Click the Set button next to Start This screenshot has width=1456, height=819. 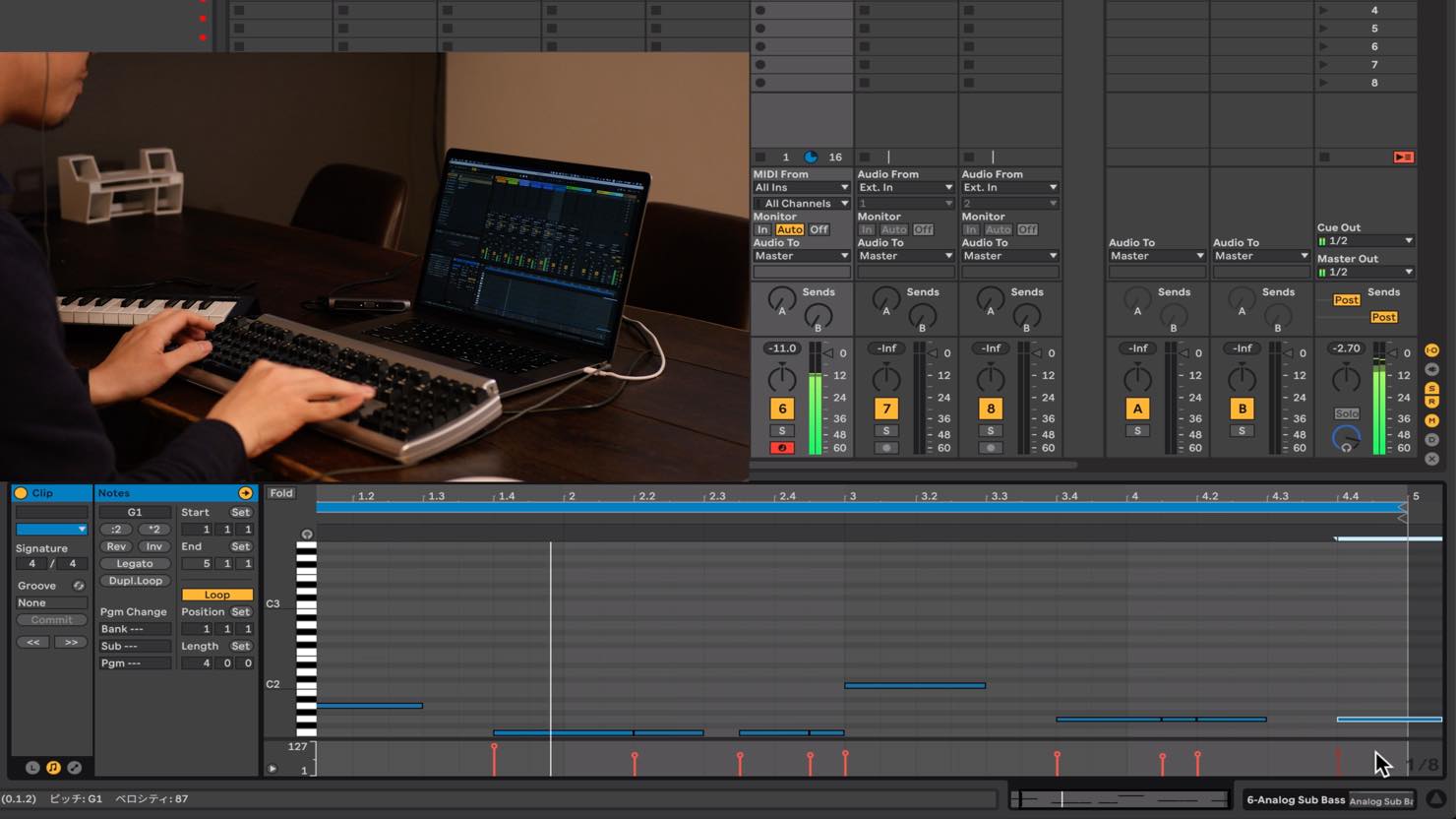click(x=241, y=512)
